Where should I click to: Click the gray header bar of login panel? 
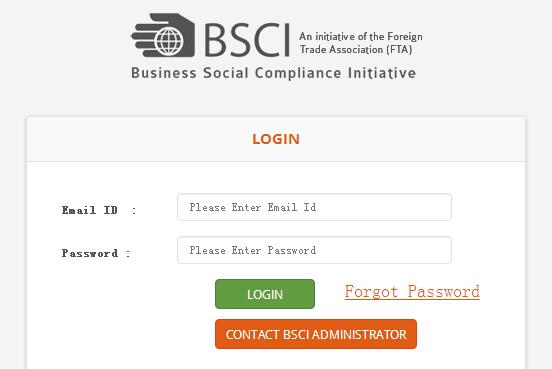(x=276, y=139)
